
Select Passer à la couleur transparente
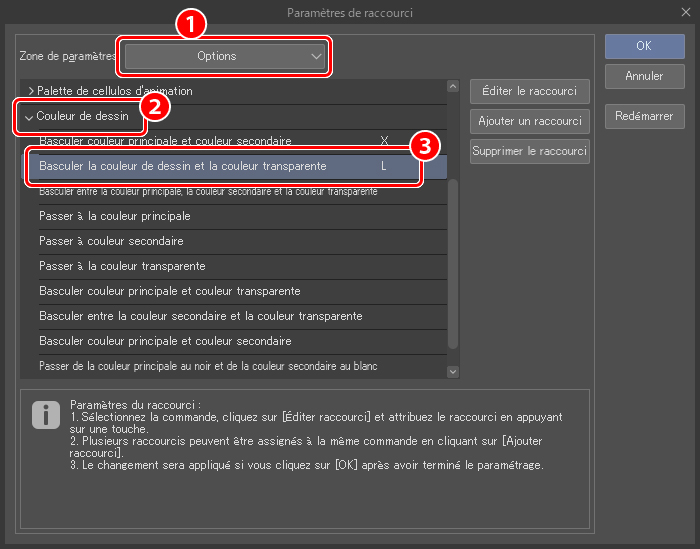click(122, 266)
